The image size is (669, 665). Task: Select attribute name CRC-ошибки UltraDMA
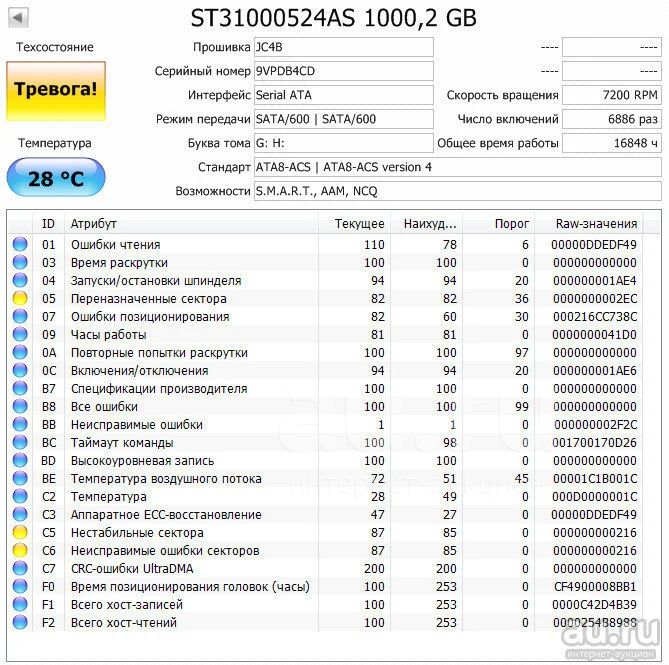[x=132, y=569]
